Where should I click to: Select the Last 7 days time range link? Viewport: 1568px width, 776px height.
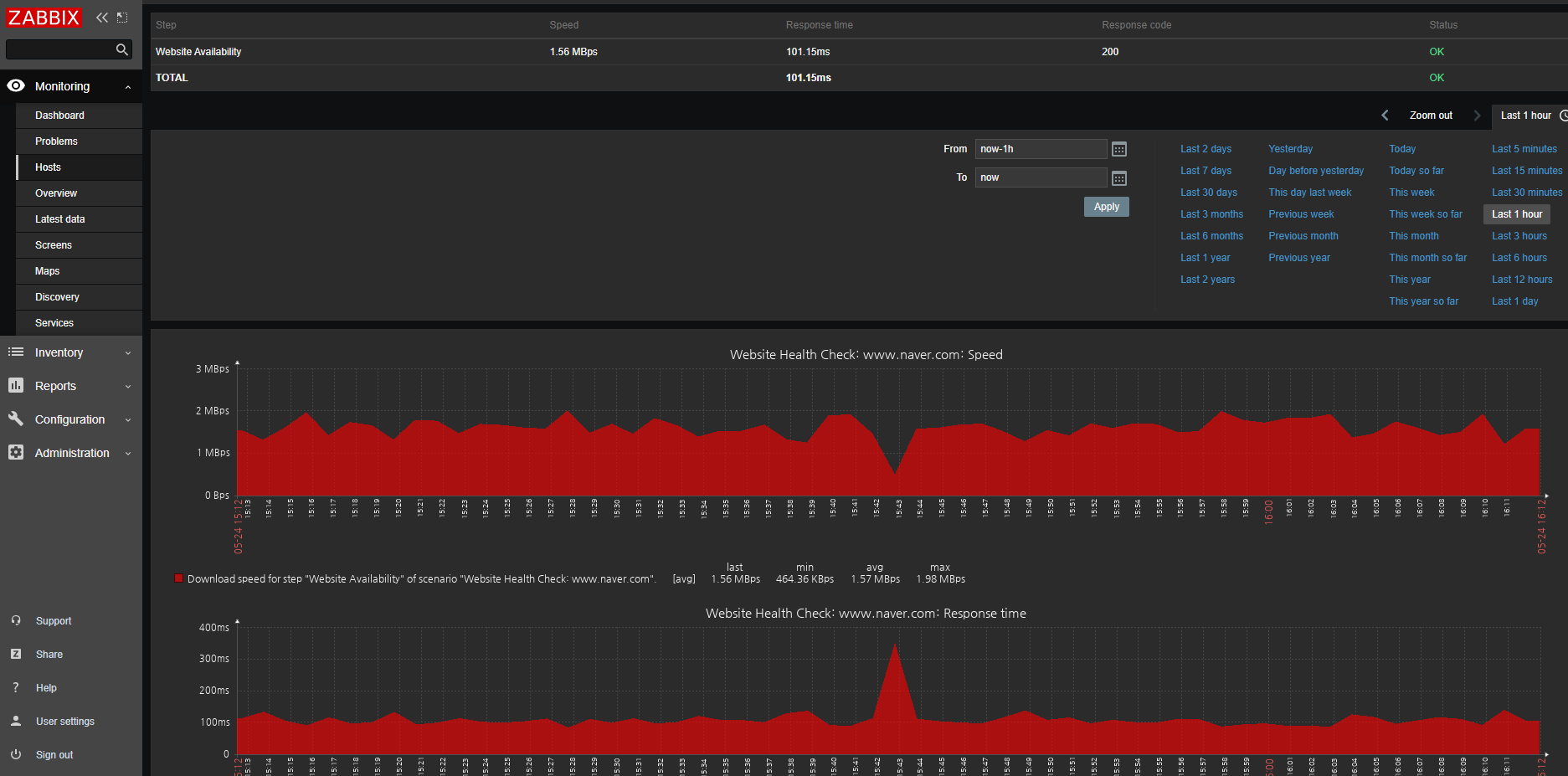pyautogui.click(x=1205, y=170)
